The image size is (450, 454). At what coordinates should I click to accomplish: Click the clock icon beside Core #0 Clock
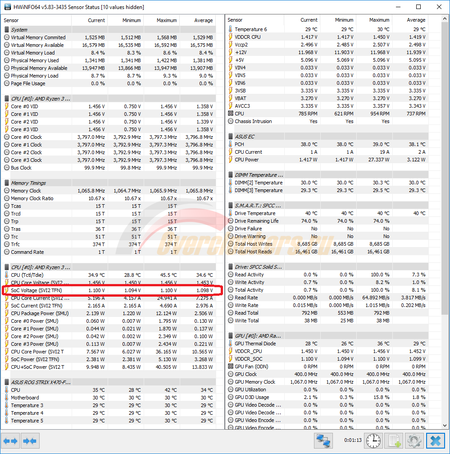pos(7,137)
